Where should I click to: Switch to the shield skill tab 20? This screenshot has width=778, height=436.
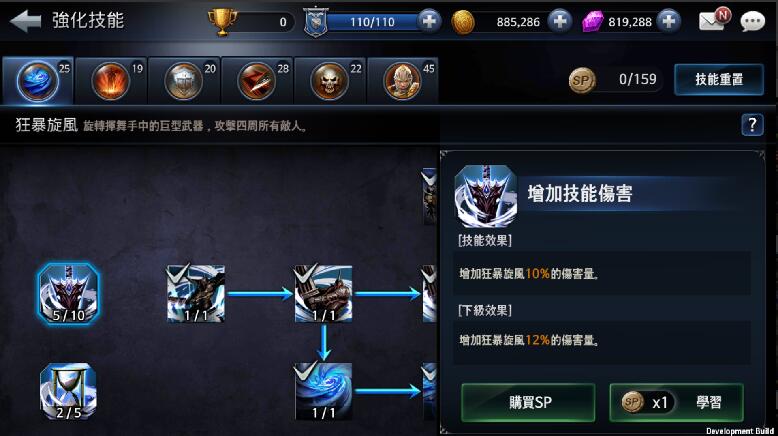(x=184, y=80)
